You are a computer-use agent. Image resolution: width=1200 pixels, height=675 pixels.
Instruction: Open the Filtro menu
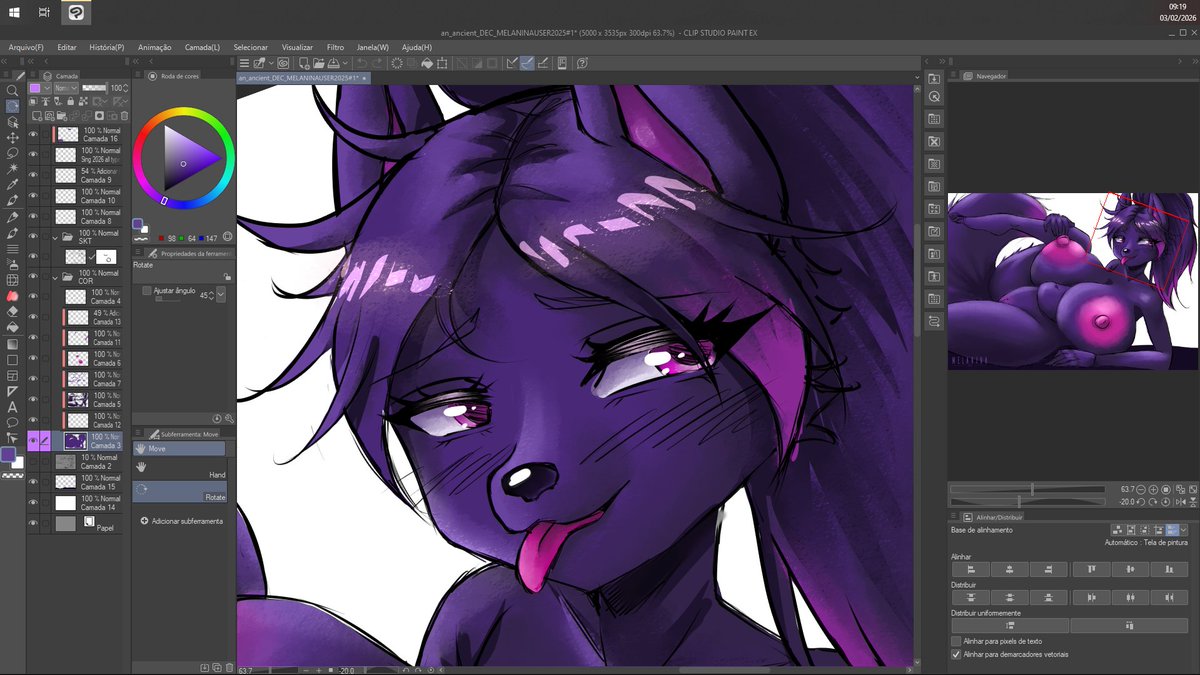point(335,46)
